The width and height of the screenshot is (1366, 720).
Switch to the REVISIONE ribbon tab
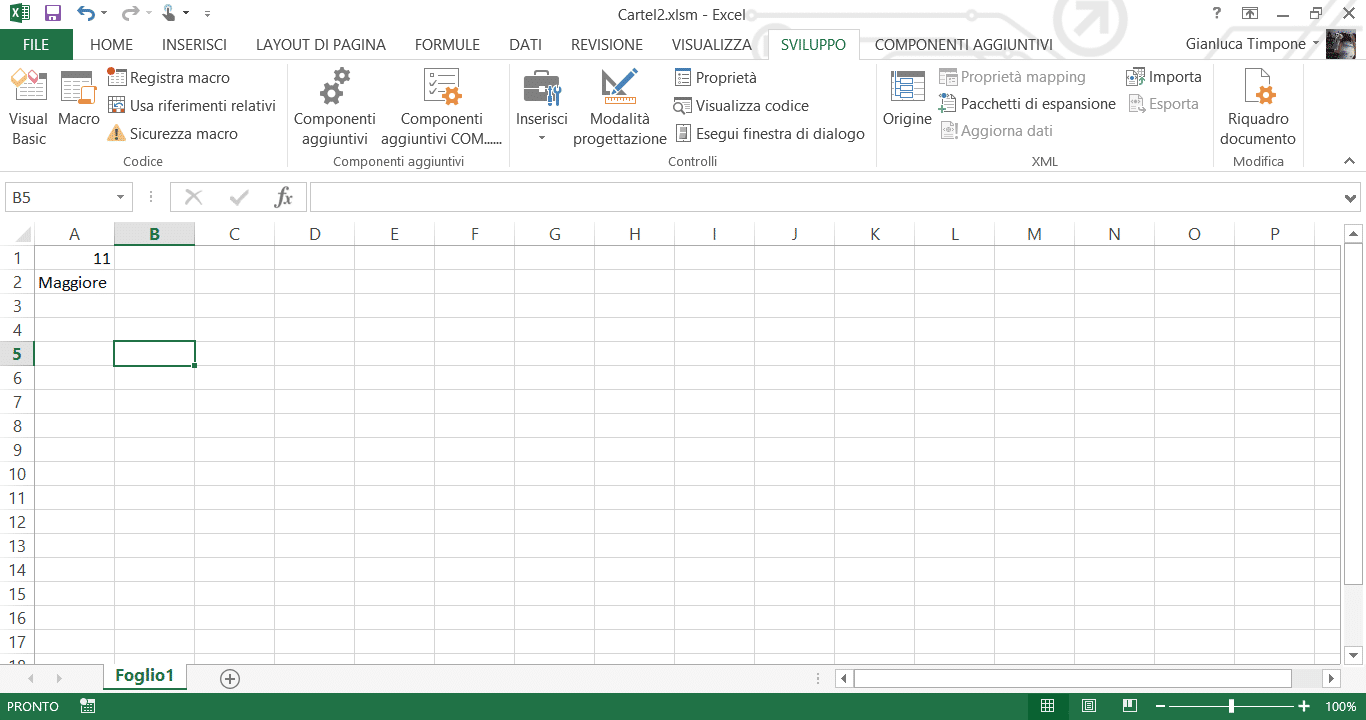(606, 44)
